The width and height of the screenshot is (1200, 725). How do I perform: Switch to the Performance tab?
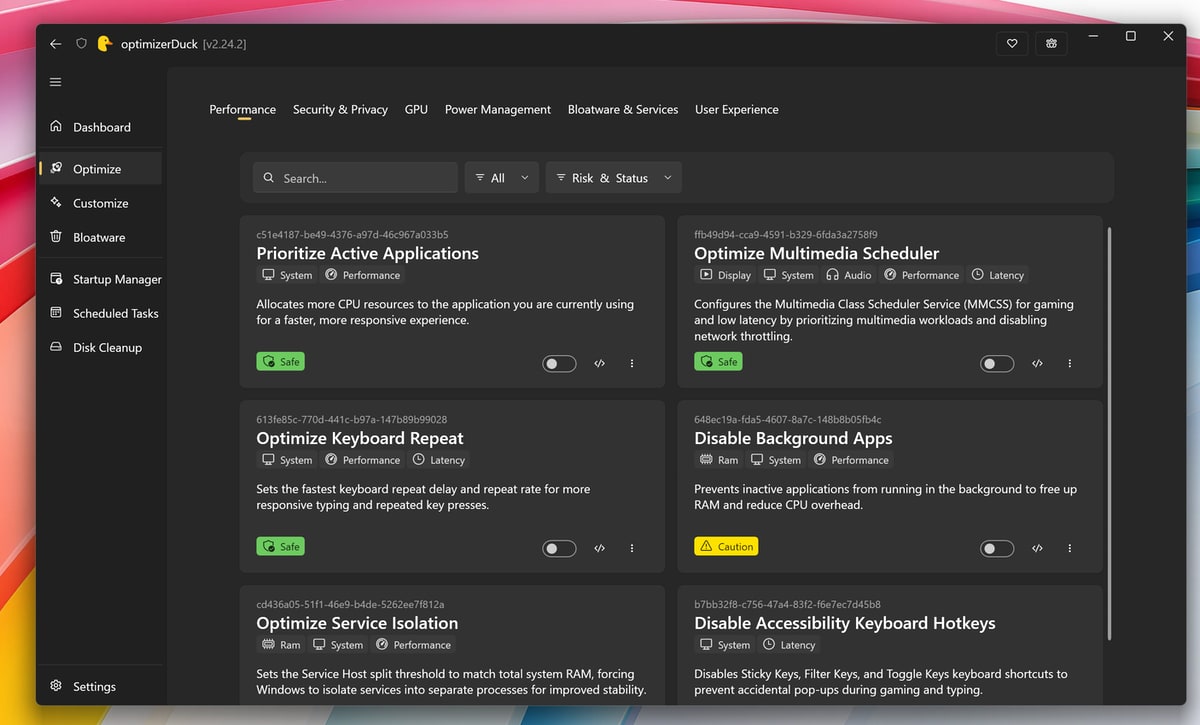(x=243, y=109)
